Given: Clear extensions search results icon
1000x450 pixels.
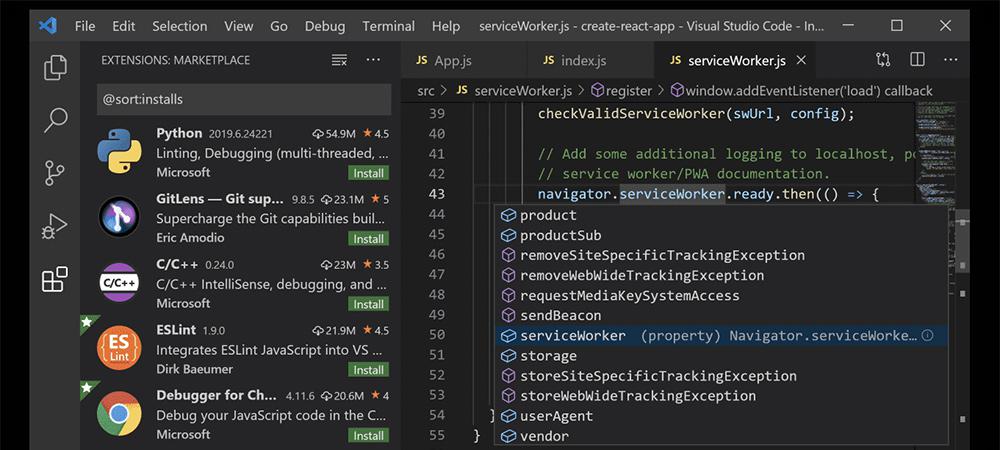Looking at the screenshot, I should click(340, 60).
